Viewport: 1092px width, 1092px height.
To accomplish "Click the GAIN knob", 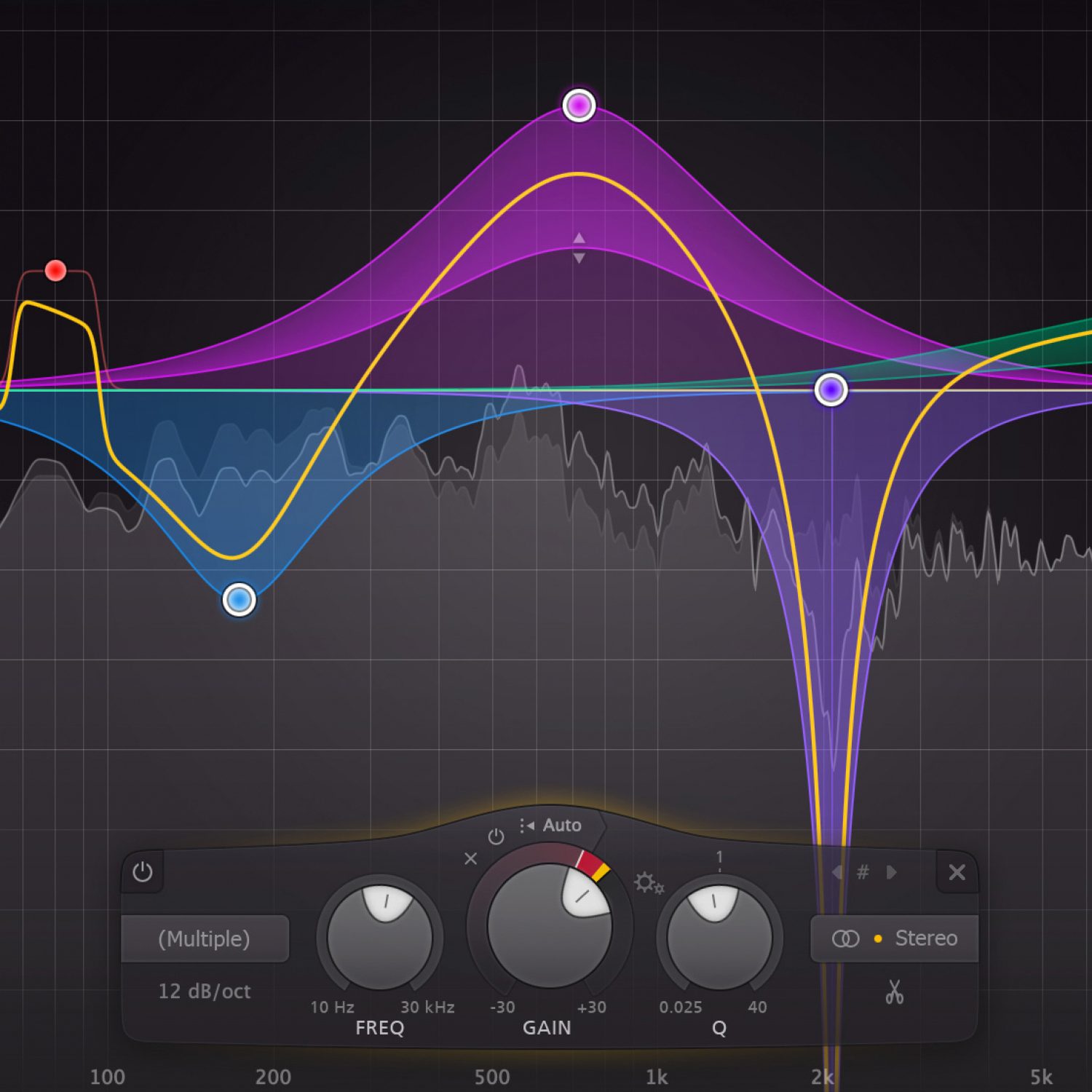I will [550, 926].
